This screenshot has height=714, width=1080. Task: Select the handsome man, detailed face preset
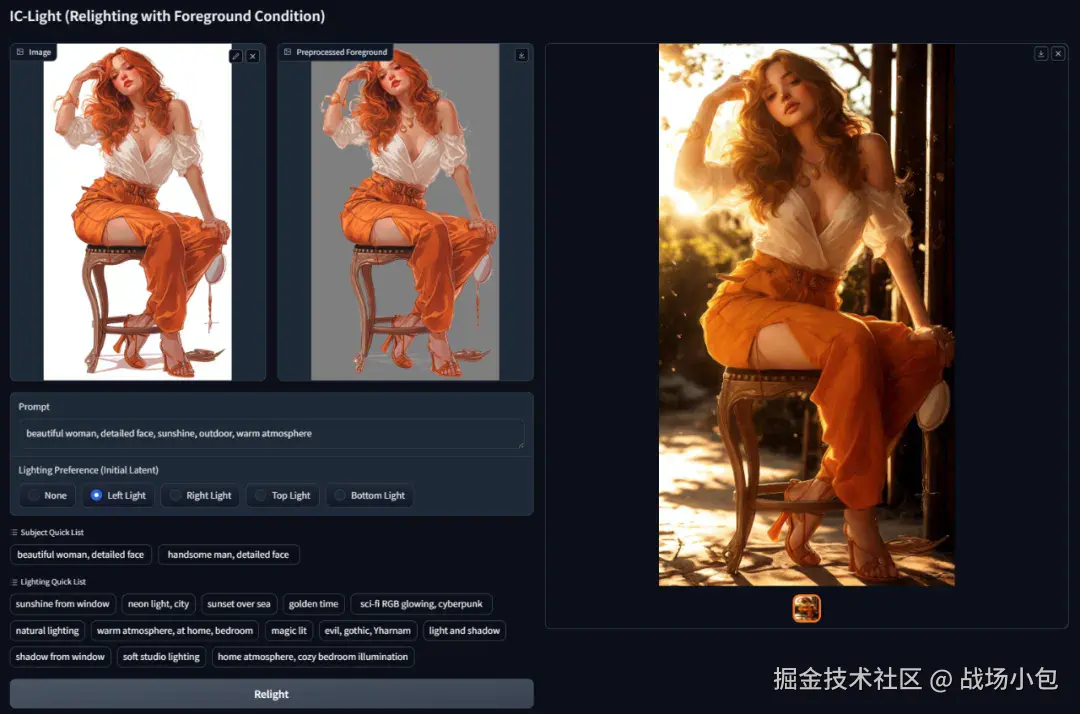point(228,554)
